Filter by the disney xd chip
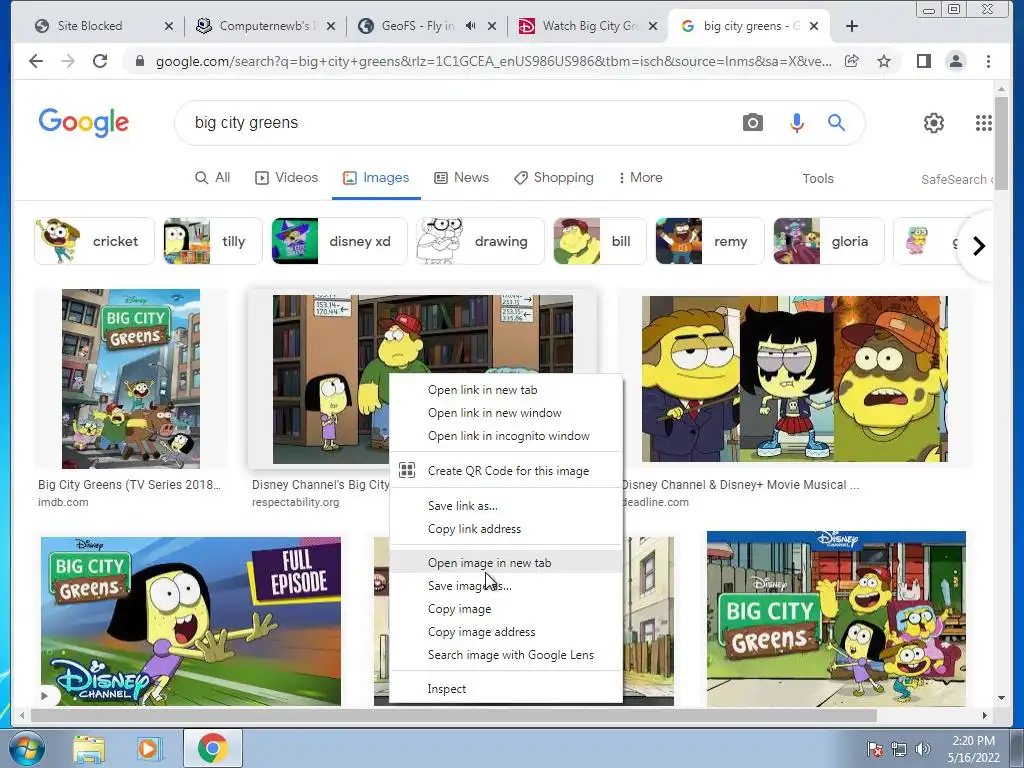 [339, 241]
